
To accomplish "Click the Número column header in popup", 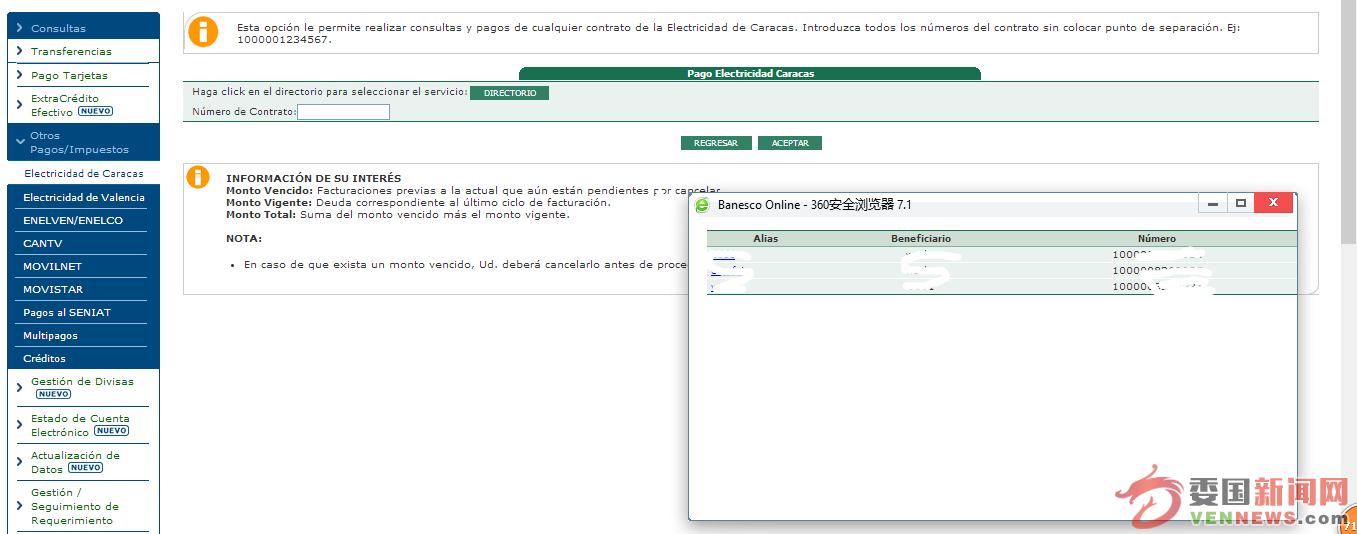I will click(1157, 239).
